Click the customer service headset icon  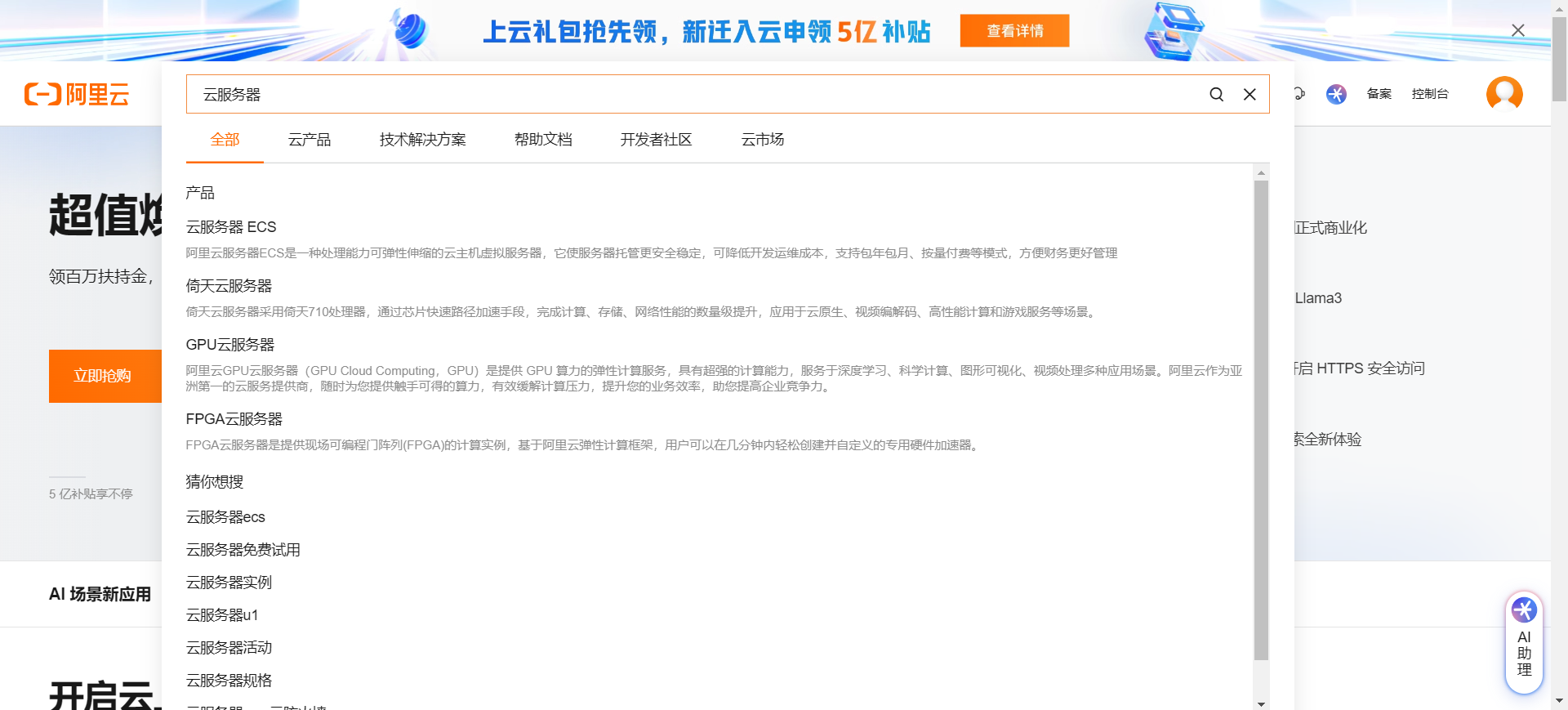coord(1299,94)
